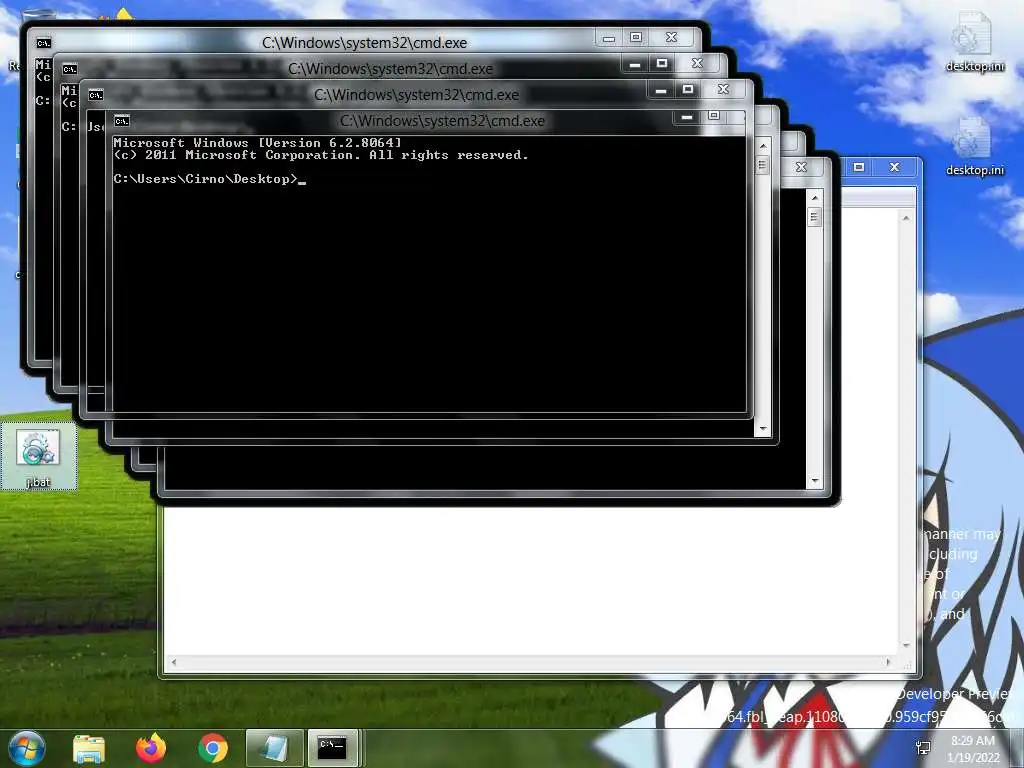Image resolution: width=1024 pixels, height=768 pixels.
Task: Click the date 1/19/2022 in the tray
Action: pos(973,758)
